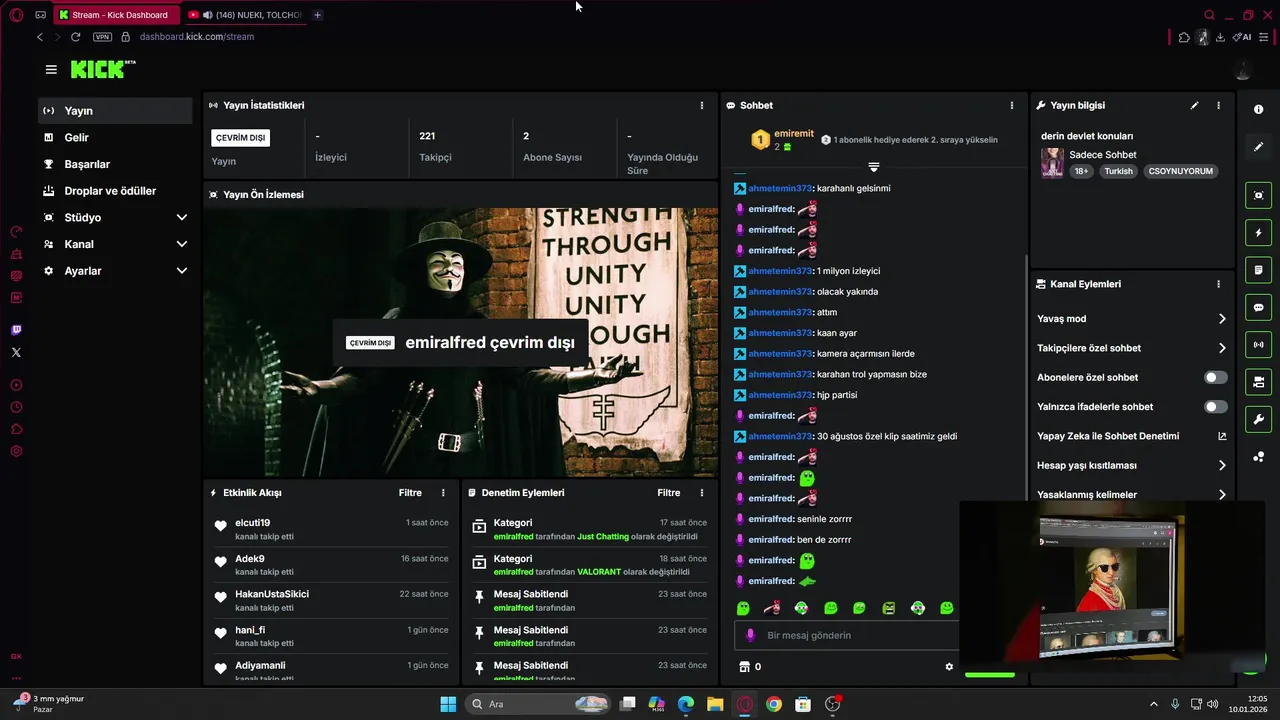Open Etkinlik Akışı panel three-dot menu
The width and height of the screenshot is (1280, 720).
pos(443,493)
